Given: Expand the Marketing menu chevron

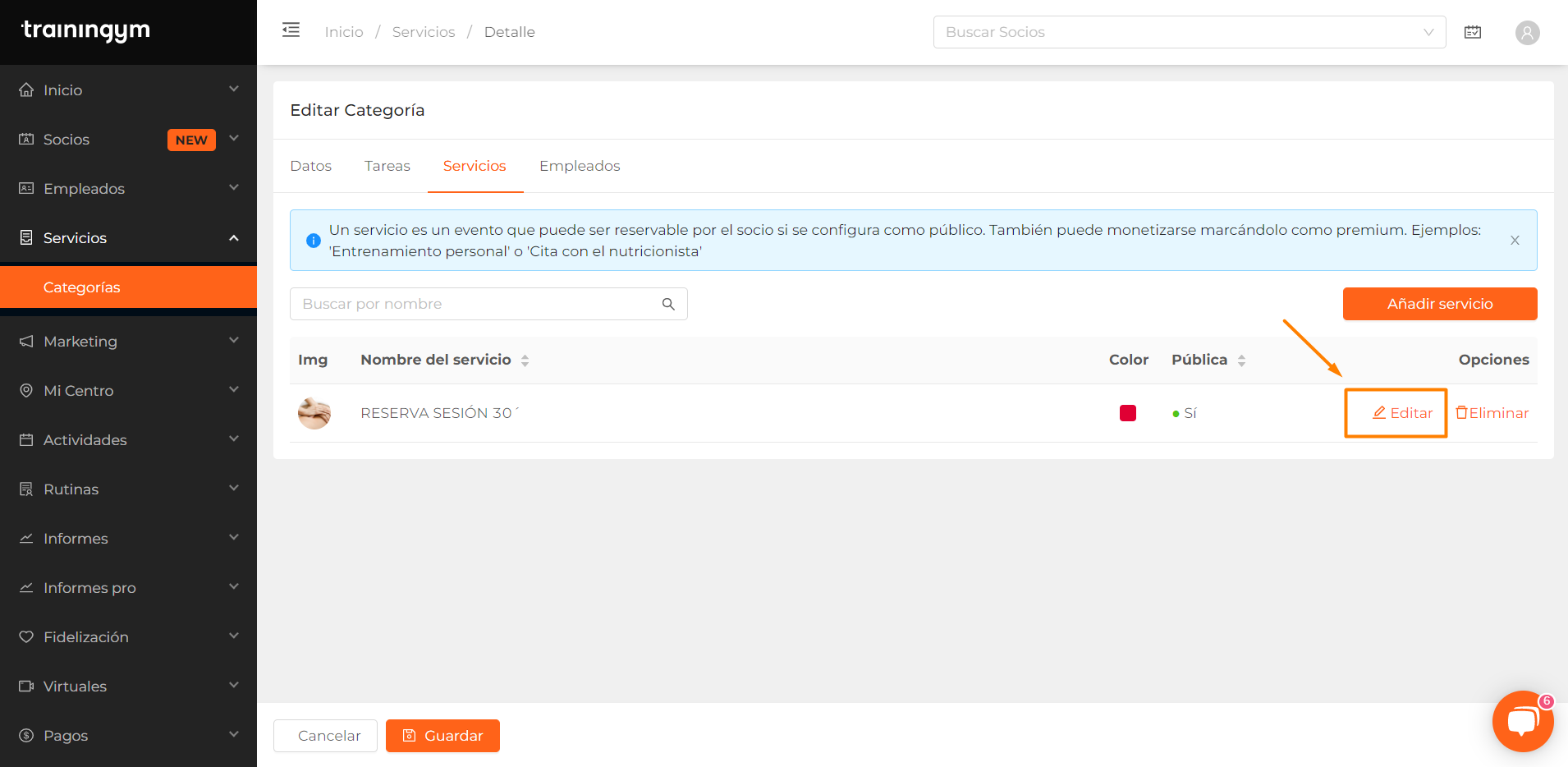Looking at the screenshot, I should tap(234, 340).
